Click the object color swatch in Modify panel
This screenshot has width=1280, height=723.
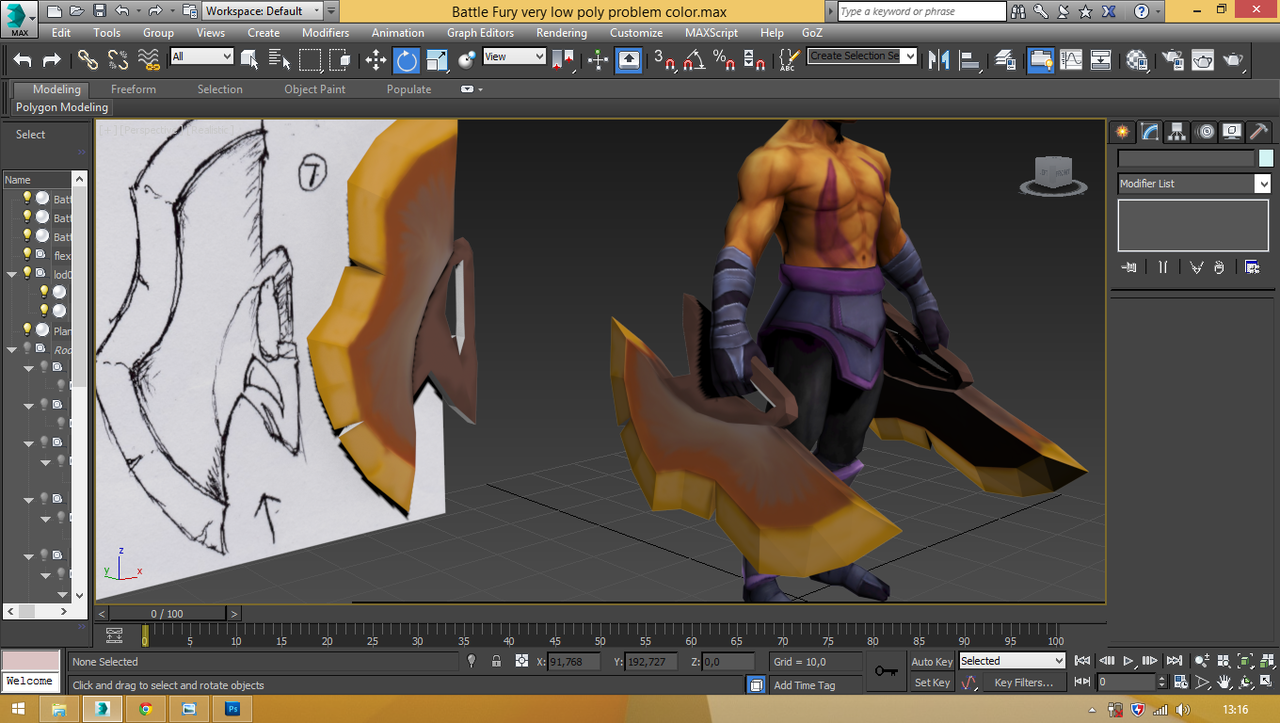click(x=1266, y=158)
